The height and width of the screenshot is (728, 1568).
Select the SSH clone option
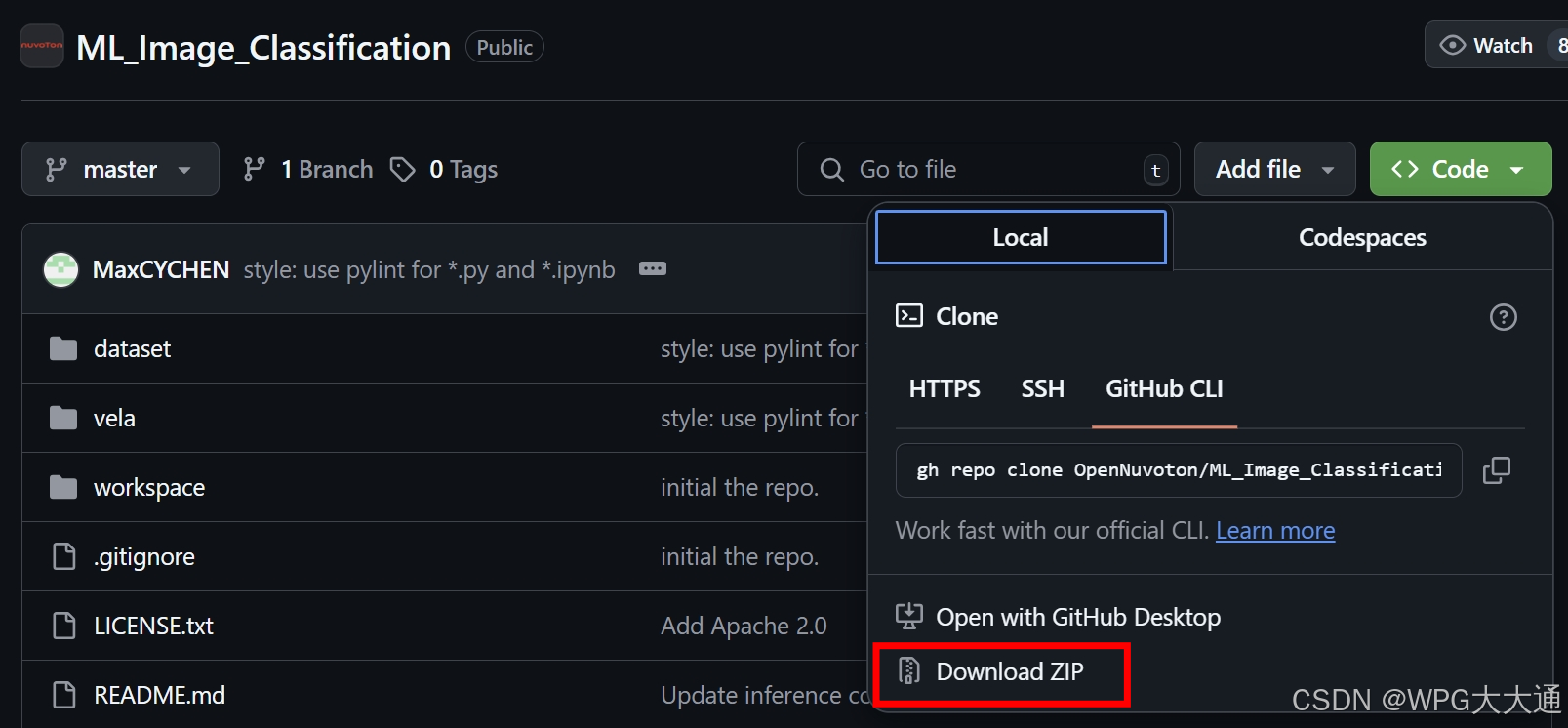click(x=1042, y=388)
